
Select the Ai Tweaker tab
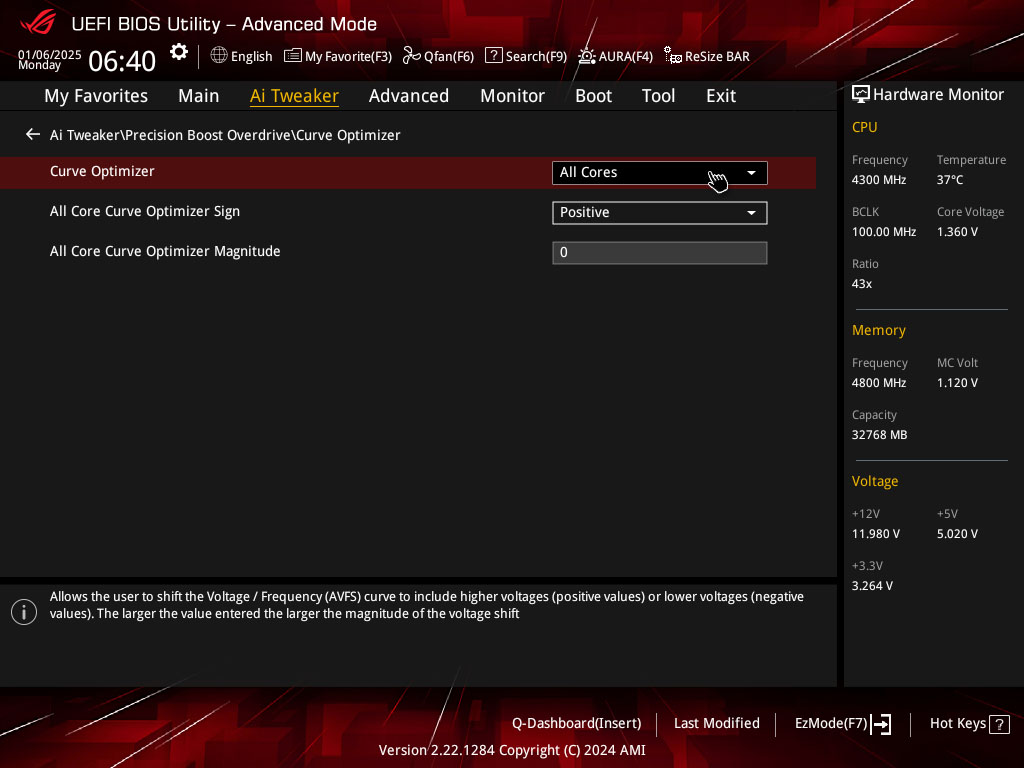click(x=294, y=96)
